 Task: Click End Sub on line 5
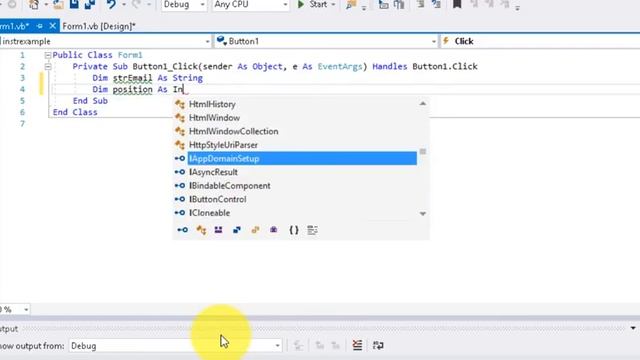coord(90,101)
